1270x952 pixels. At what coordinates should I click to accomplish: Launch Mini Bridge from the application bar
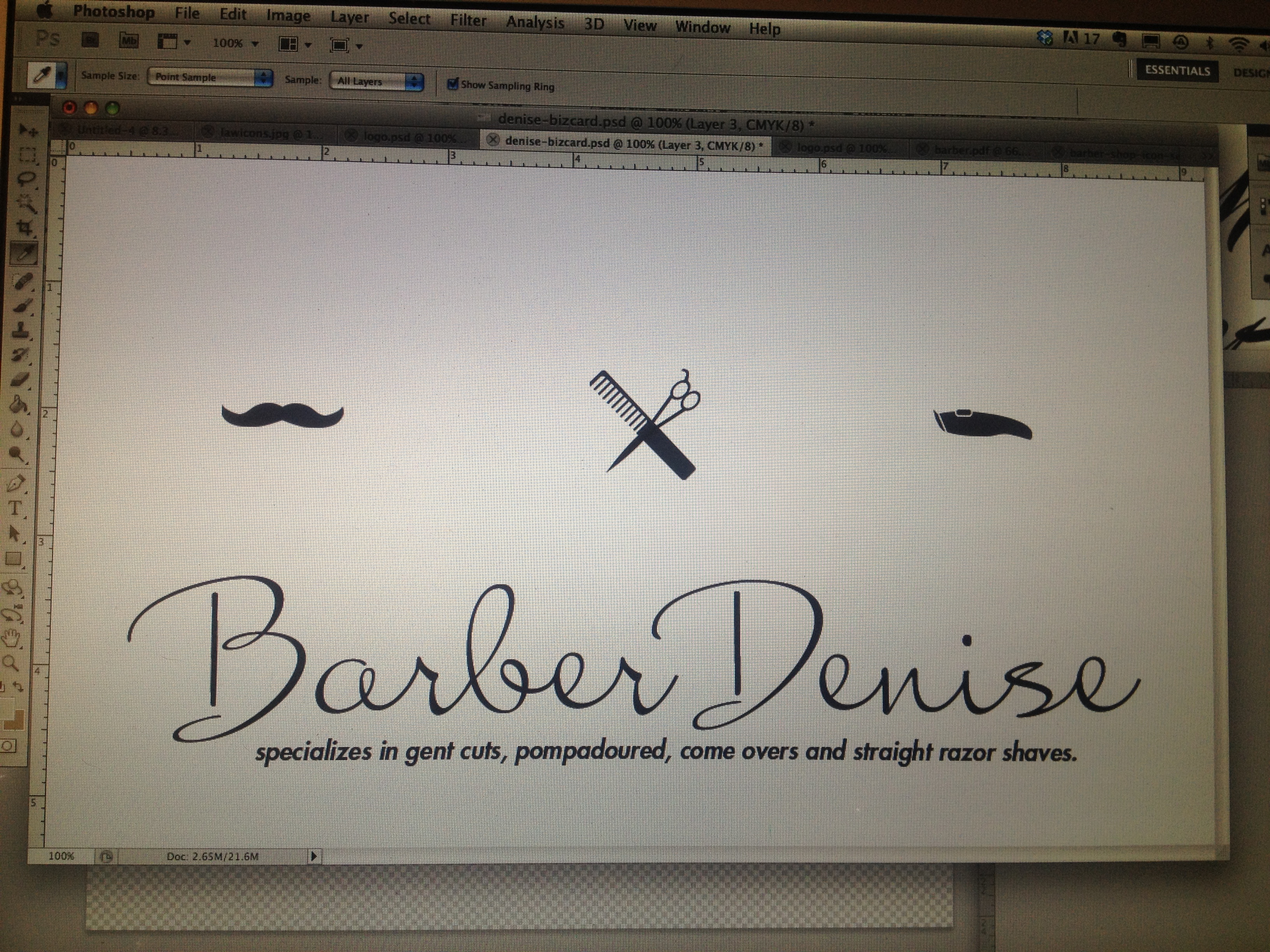[128, 41]
